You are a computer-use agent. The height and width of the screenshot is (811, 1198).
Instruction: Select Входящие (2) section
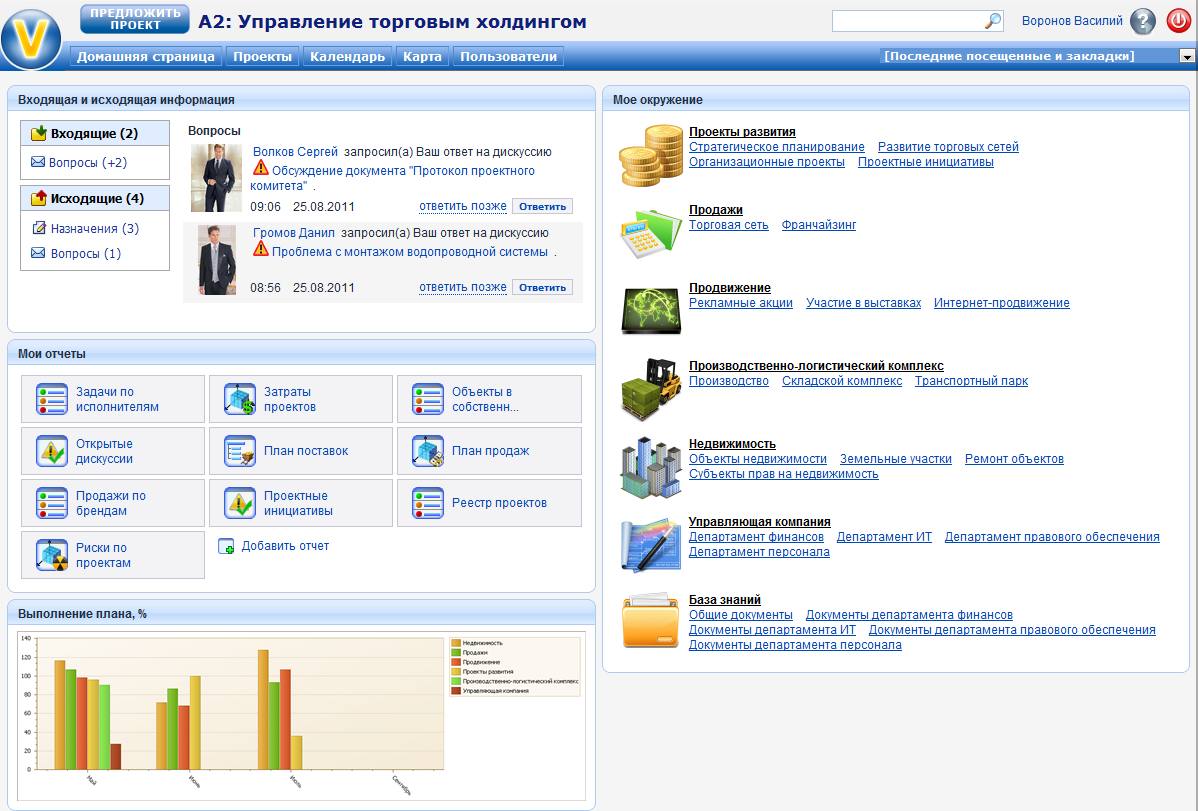coord(95,133)
